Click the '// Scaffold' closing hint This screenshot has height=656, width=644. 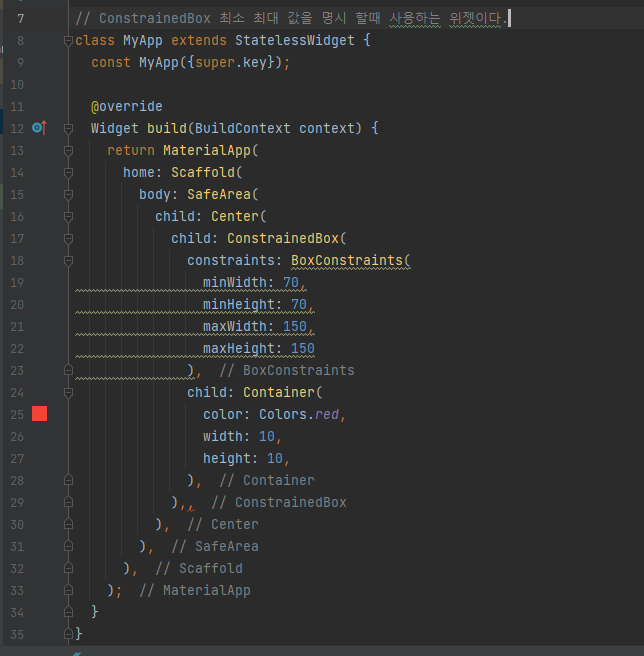tap(199, 568)
